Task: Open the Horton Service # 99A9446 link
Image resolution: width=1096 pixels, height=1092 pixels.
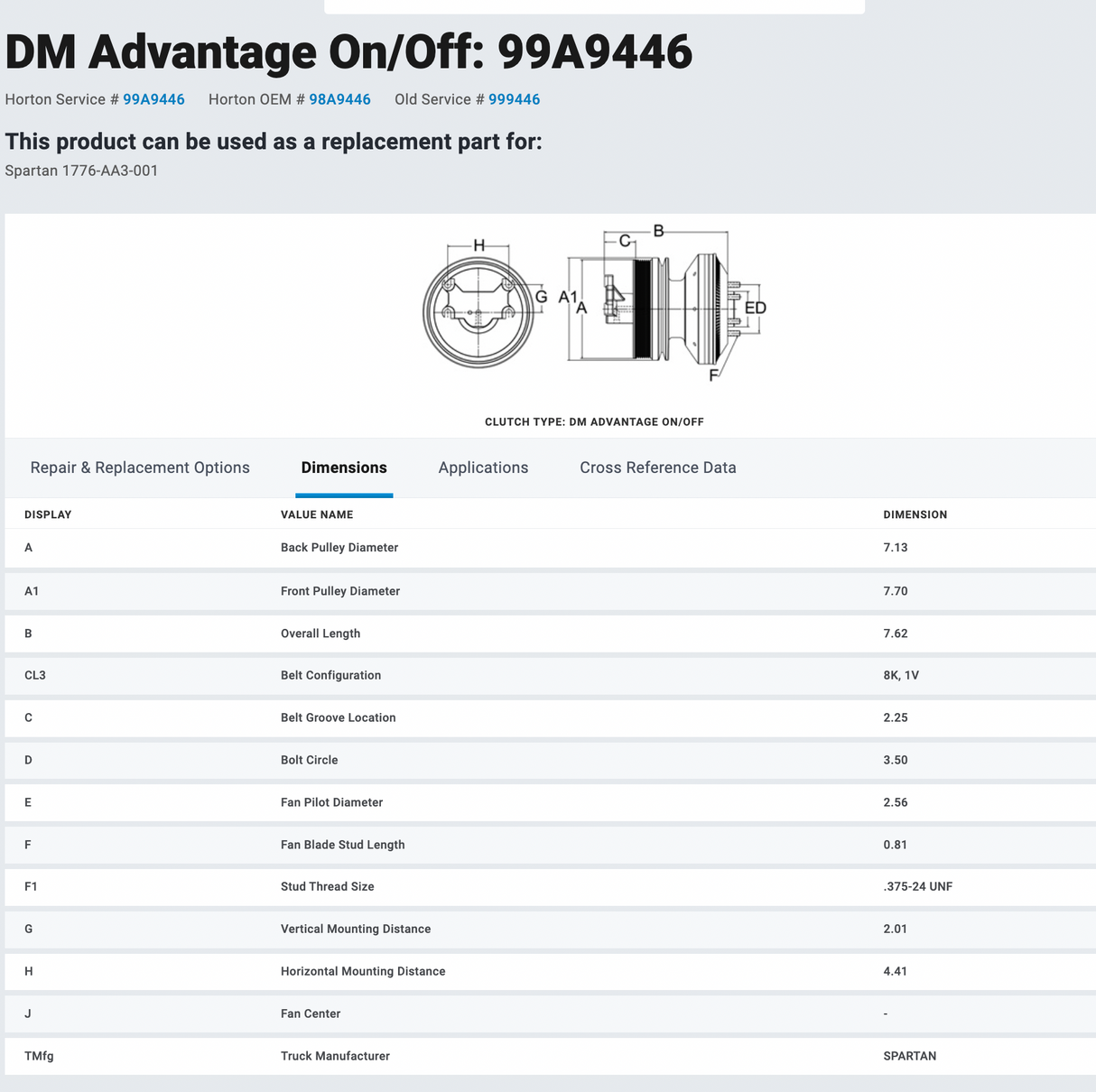Action: (153, 99)
